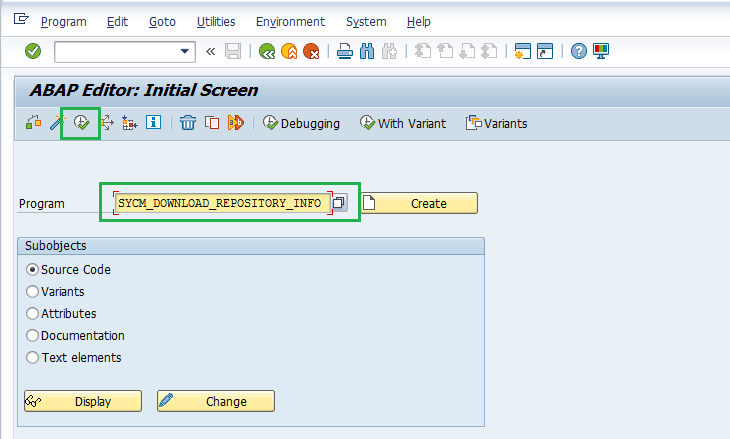Screen dimensions: 730x439
Task: Click the Print icon
Action: [345, 51]
